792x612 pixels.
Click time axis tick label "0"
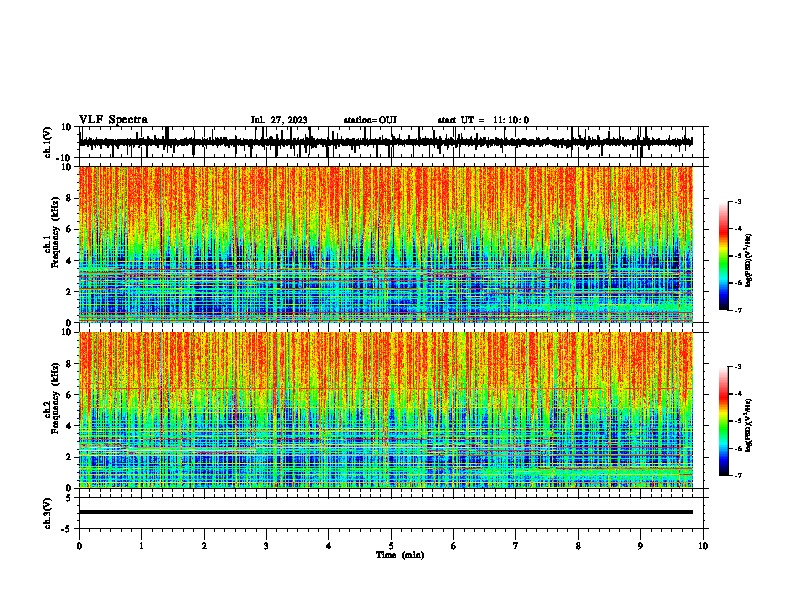[x=79, y=546]
